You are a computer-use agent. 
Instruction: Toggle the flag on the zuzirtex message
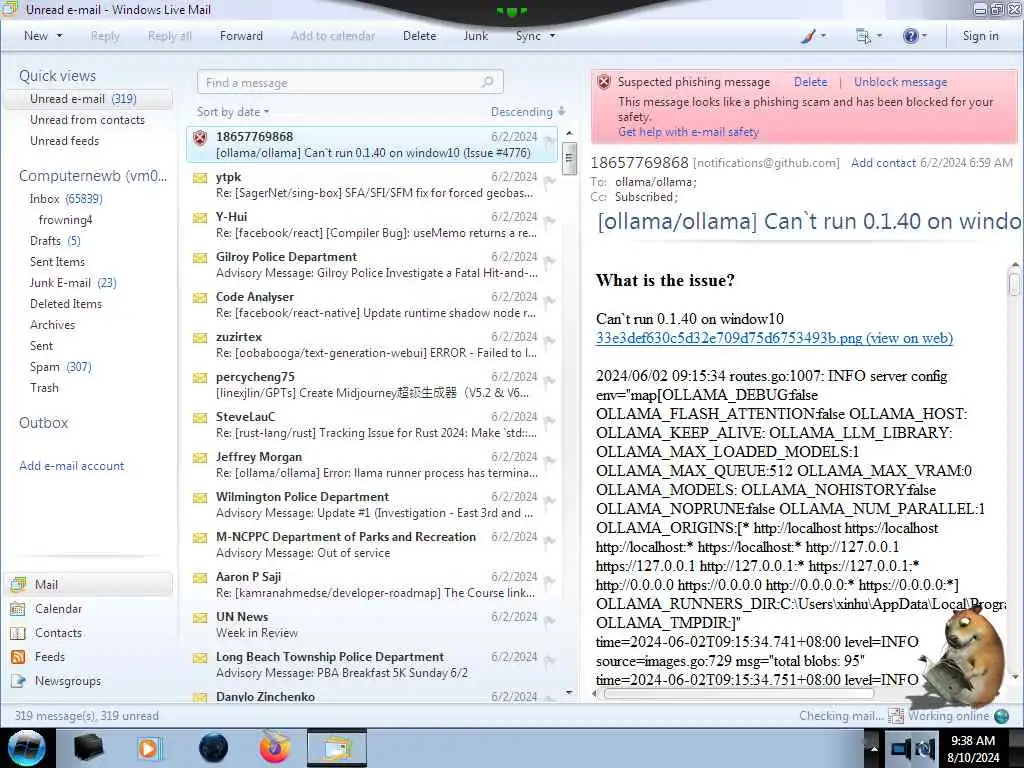pyautogui.click(x=549, y=341)
